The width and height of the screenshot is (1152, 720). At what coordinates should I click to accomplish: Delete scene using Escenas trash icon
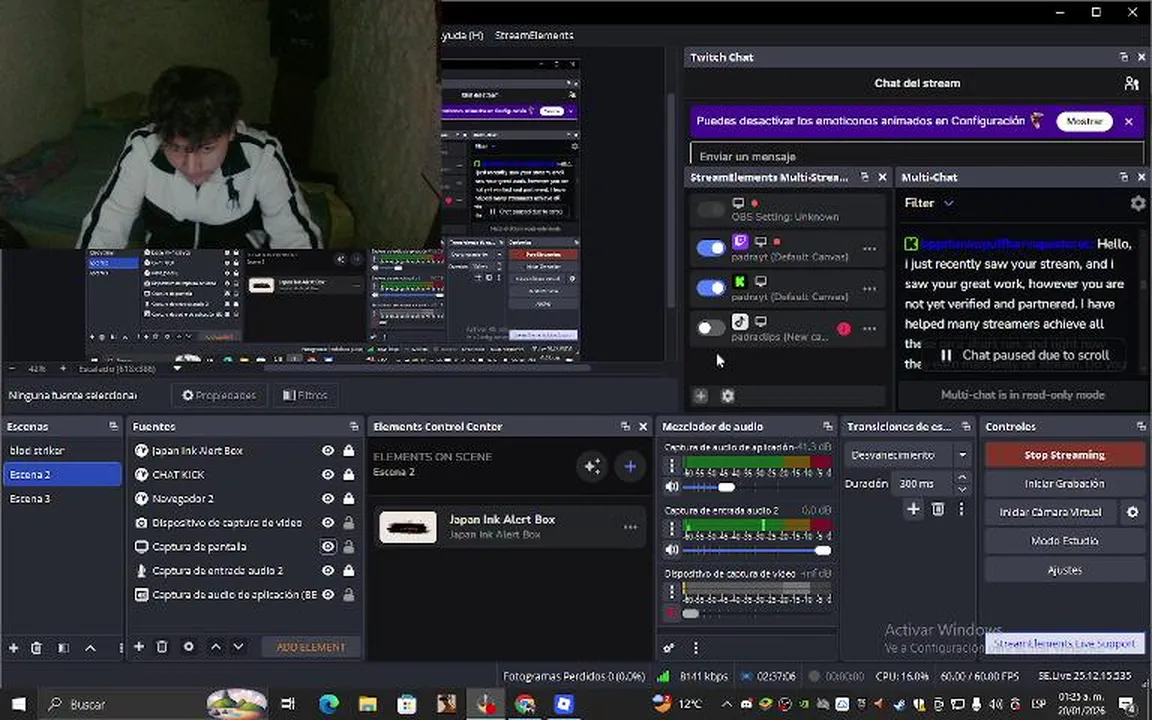point(36,647)
